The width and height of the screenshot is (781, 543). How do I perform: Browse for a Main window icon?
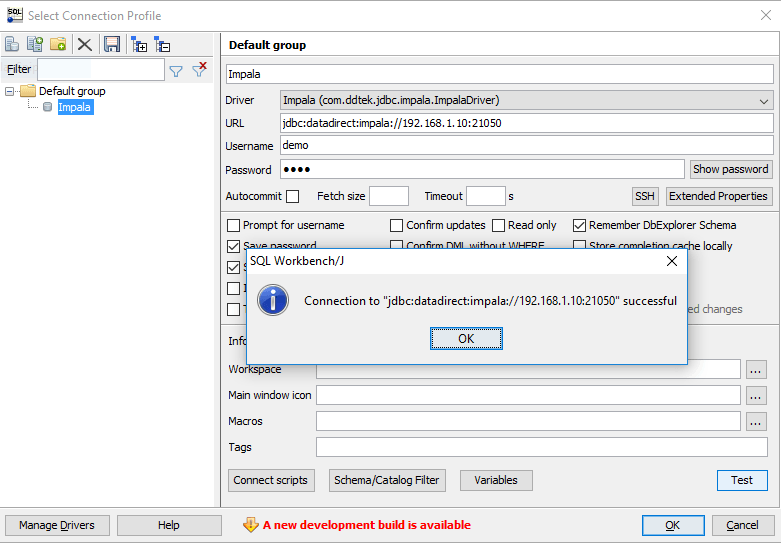pyautogui.click(x=756, y=396)
